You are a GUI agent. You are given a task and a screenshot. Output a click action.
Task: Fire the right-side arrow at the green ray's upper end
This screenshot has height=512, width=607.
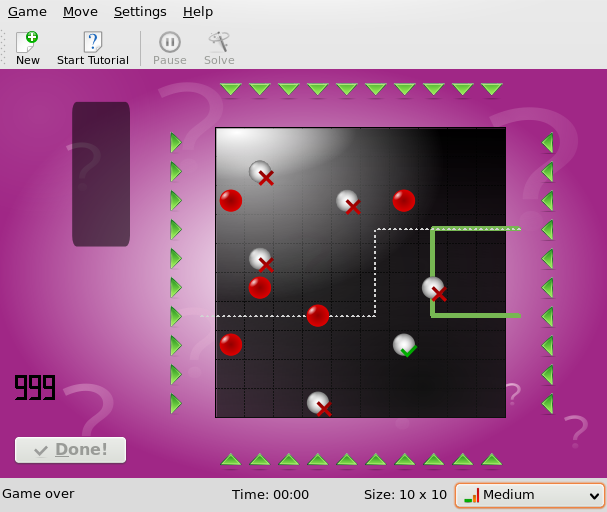[547, 230]
